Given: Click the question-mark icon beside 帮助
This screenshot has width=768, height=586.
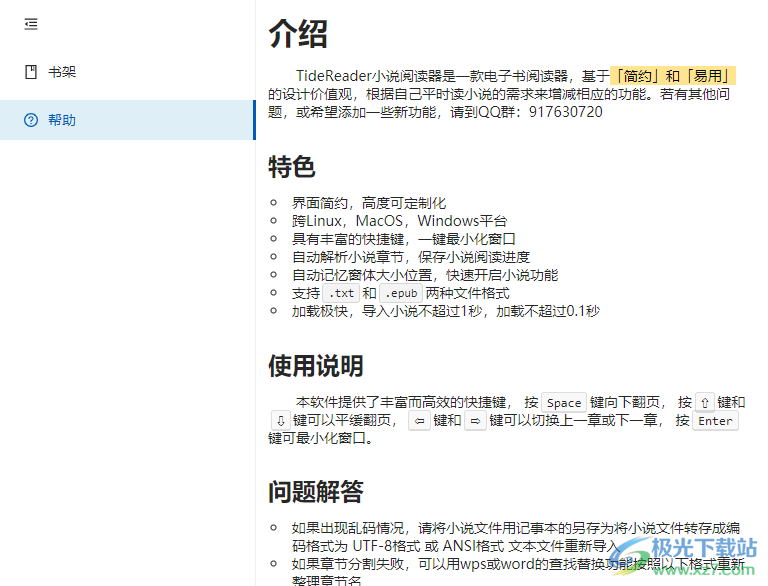Looking at the screenshot, I should pyautogui.click(x=31, y=120).
